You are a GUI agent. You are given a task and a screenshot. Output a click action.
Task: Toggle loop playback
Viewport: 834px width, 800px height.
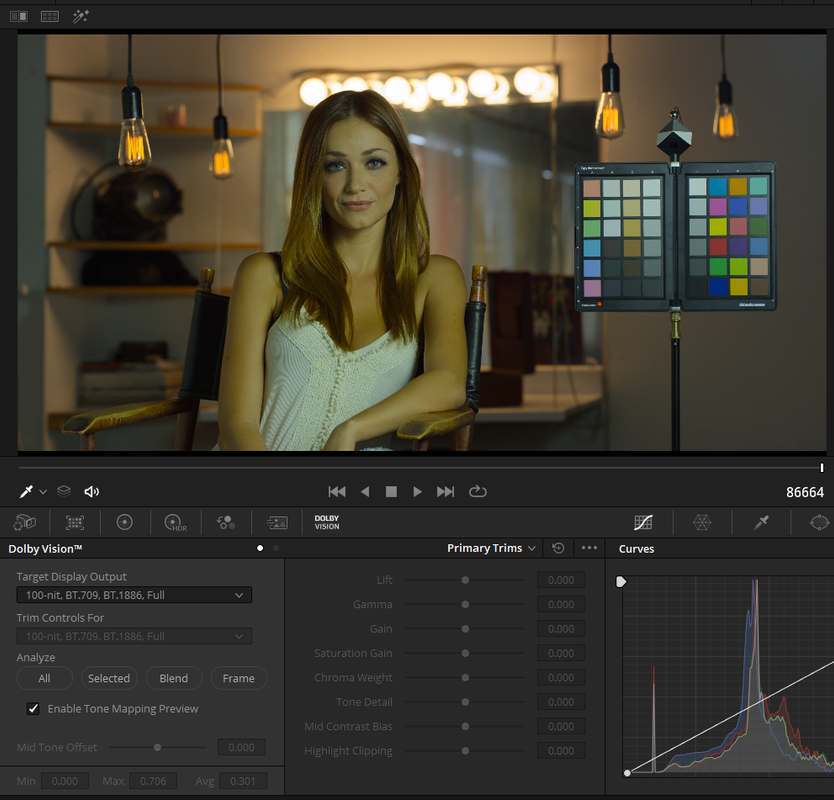click(478, 491)
